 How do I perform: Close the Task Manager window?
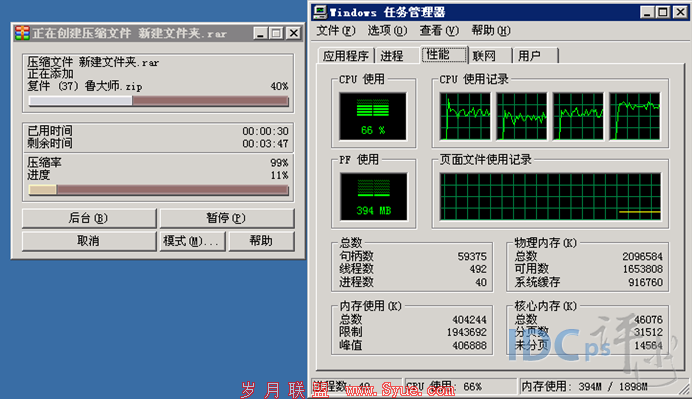click(x=680, y=12)
